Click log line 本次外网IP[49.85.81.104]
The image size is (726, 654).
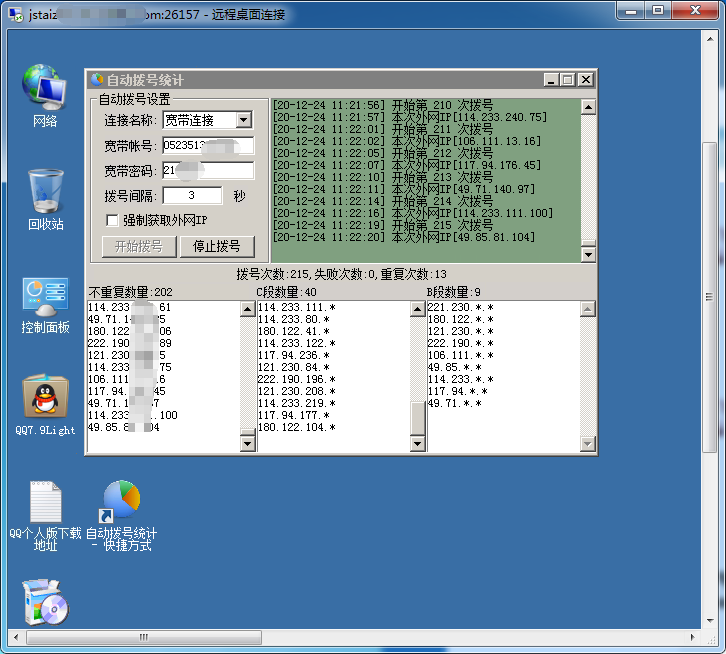click(x=404, y=237)
